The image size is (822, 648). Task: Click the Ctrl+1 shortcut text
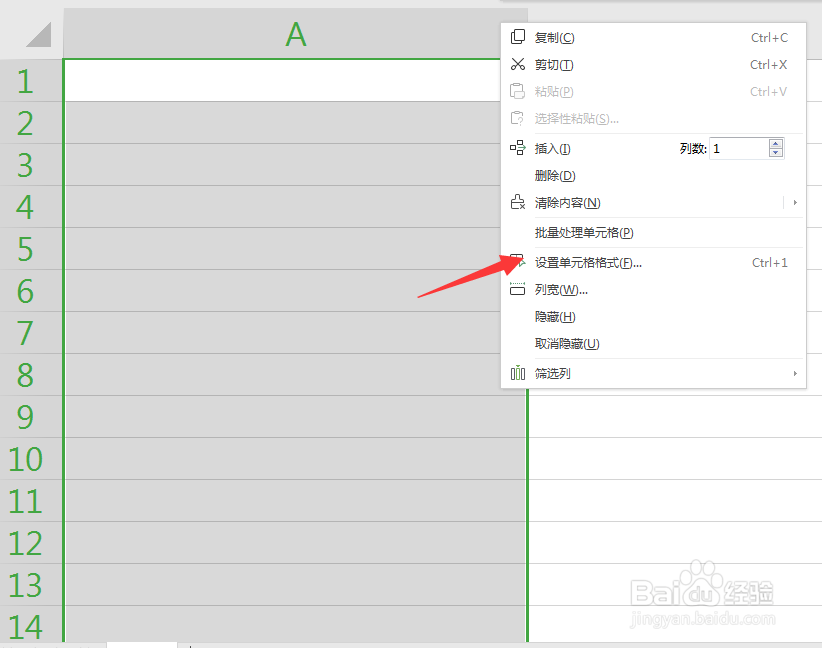click(x=770, y=263)
